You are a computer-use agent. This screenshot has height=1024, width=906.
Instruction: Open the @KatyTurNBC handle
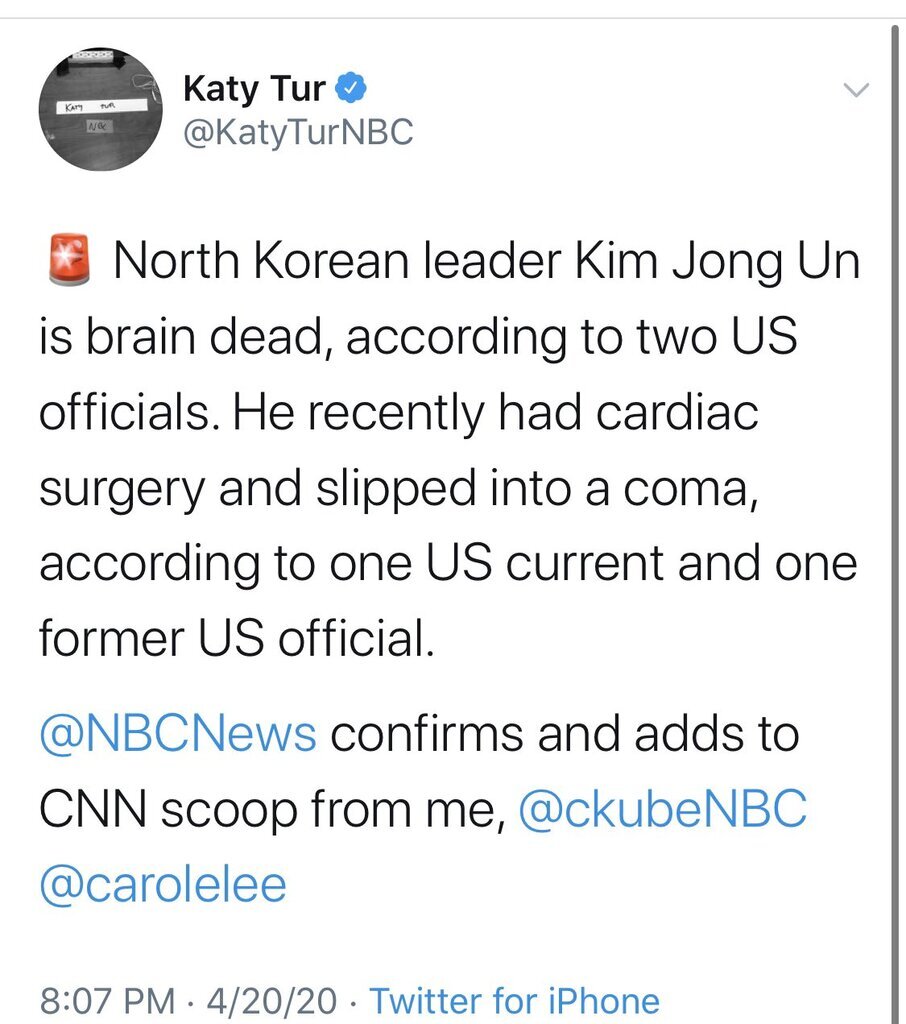297,132
